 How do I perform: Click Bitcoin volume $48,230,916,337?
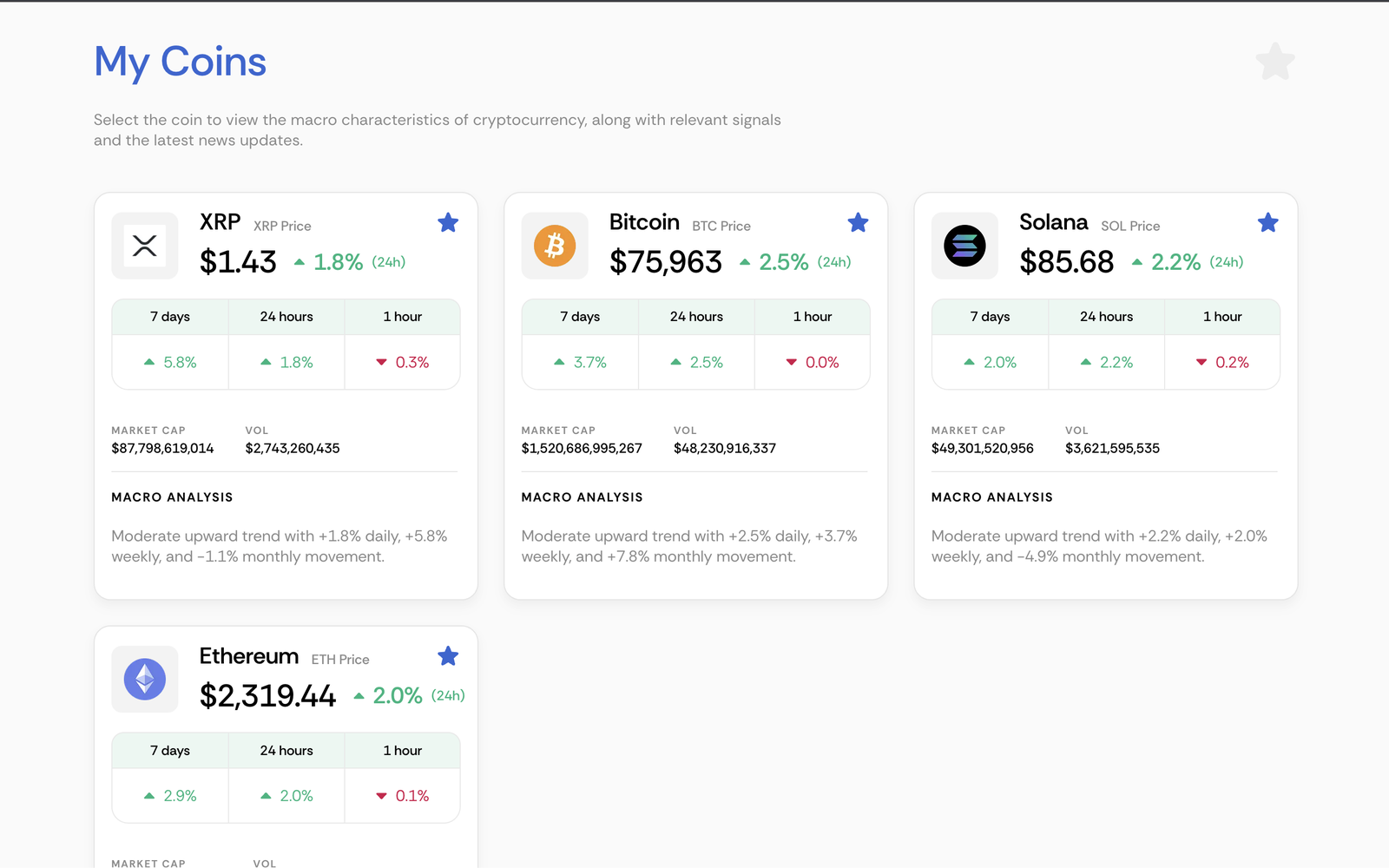(725, 449)
